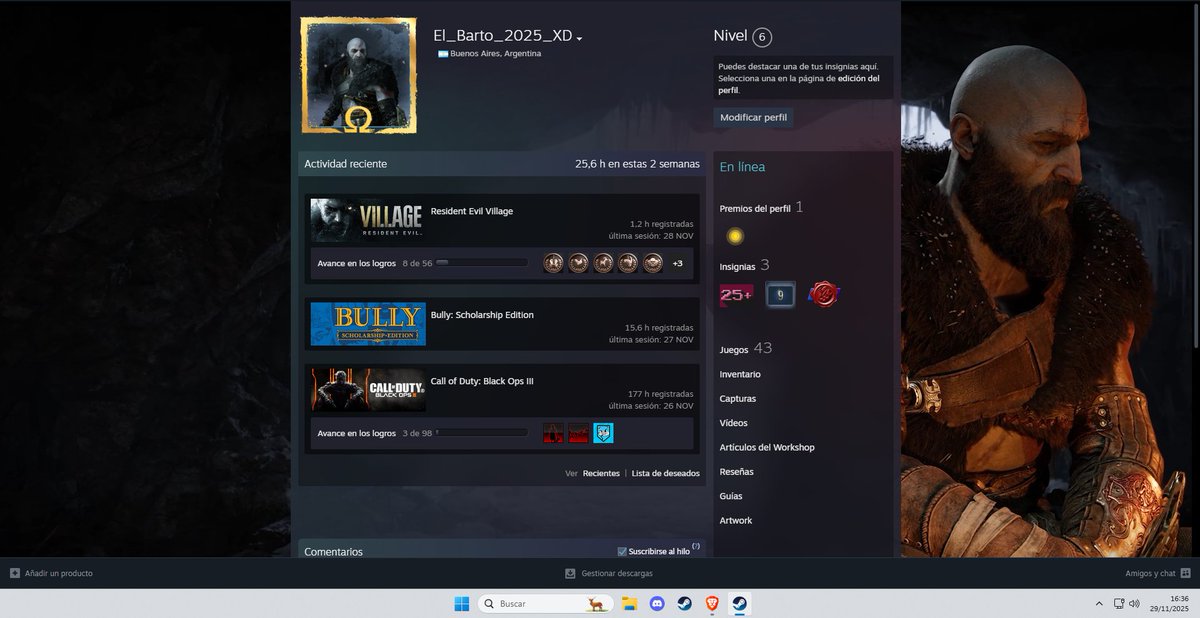Open File Explorer from the taskbar
This screenshot has width=1200, height=618.
pyautogui.click(x=630, y=603)
